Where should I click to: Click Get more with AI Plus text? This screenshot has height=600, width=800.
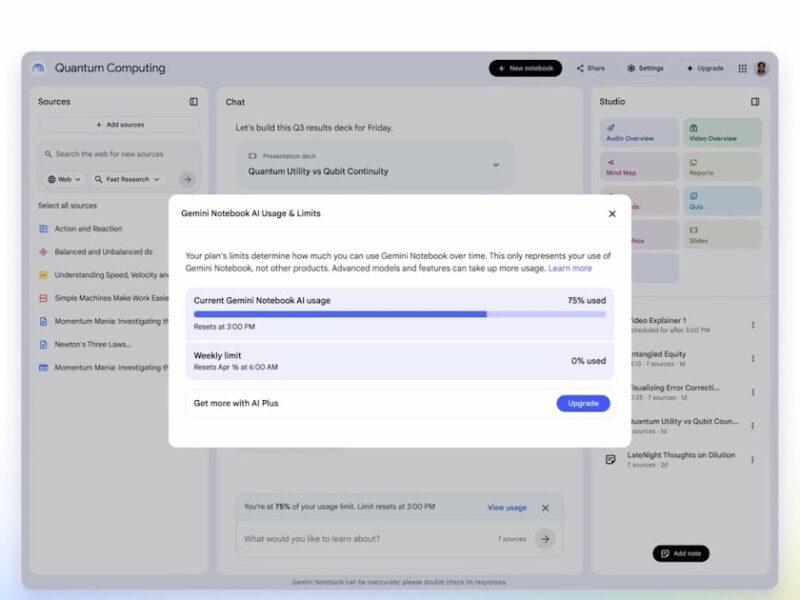[236, 403]
